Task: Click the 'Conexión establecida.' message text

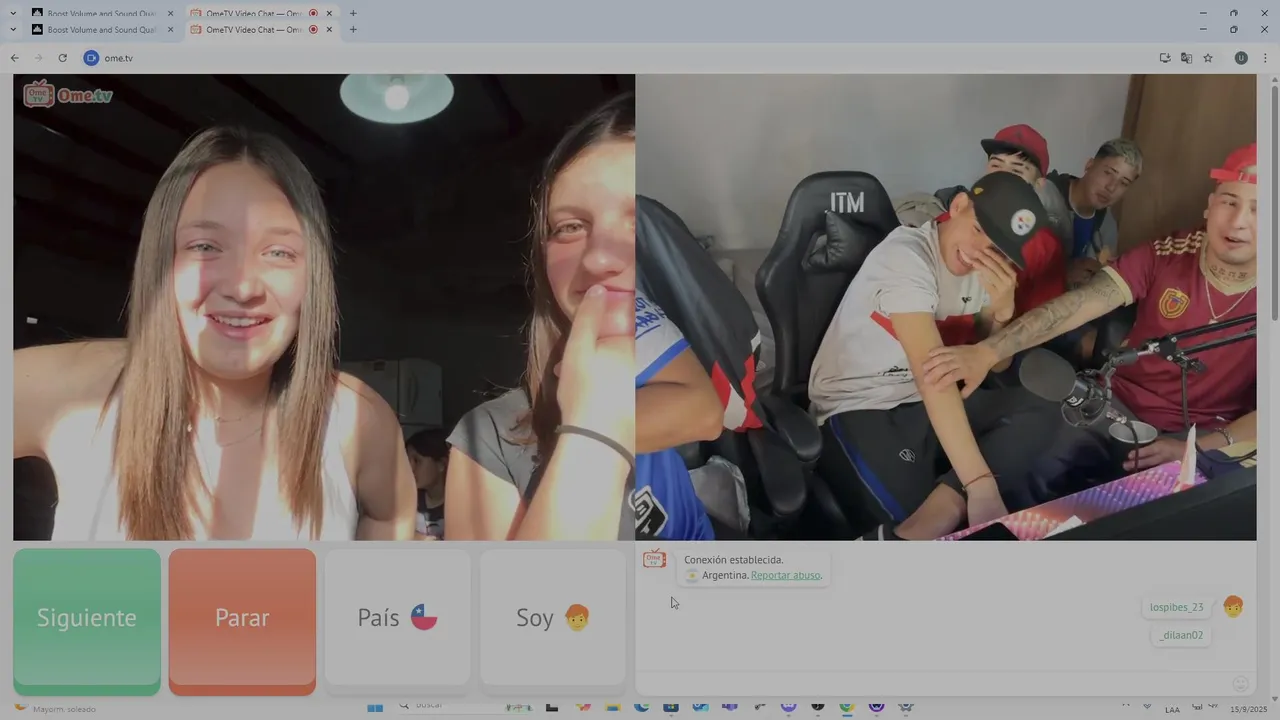Action: point(734,560)
